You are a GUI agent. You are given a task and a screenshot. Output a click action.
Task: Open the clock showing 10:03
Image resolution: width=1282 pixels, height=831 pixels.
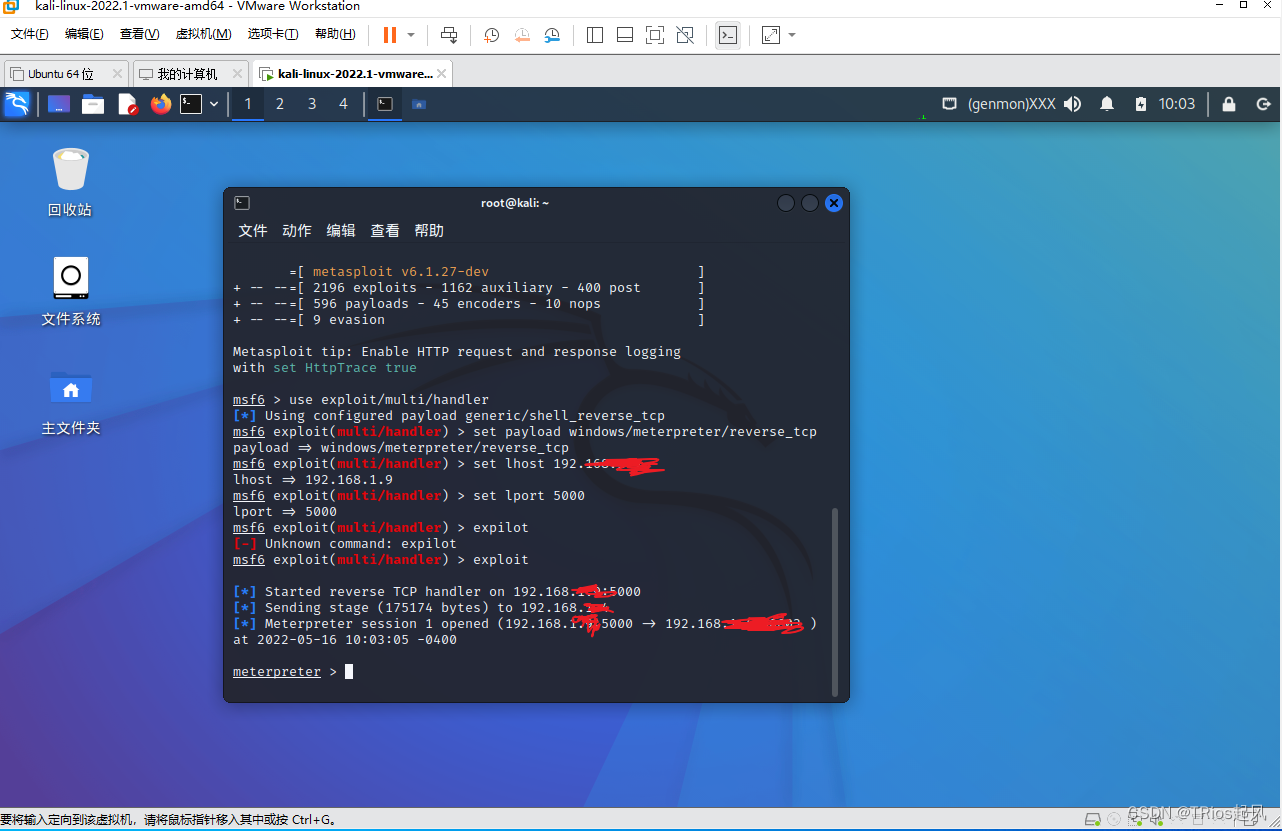(1177, 104)
